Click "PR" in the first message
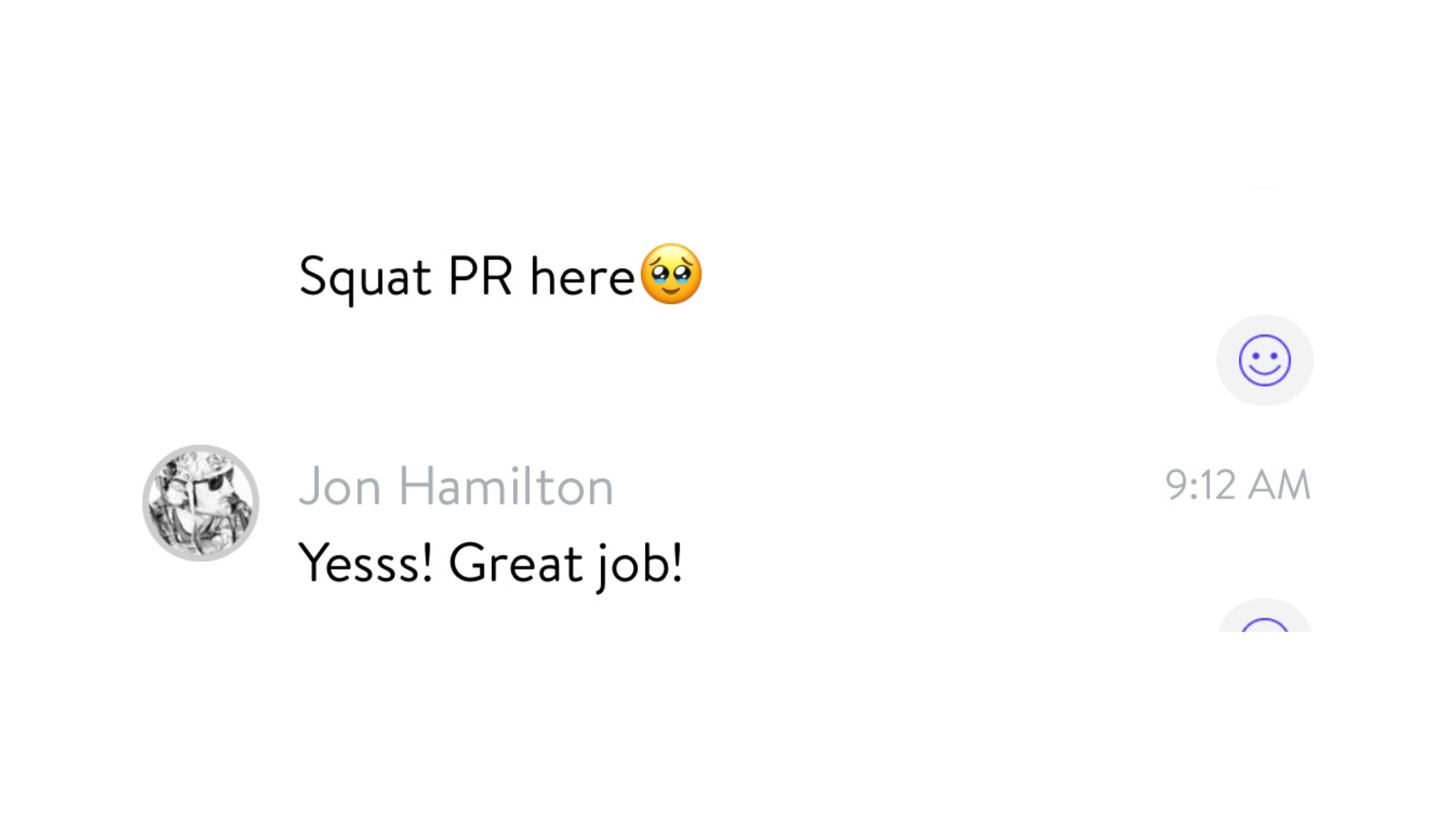1456x819 pixels. (480, 277)
